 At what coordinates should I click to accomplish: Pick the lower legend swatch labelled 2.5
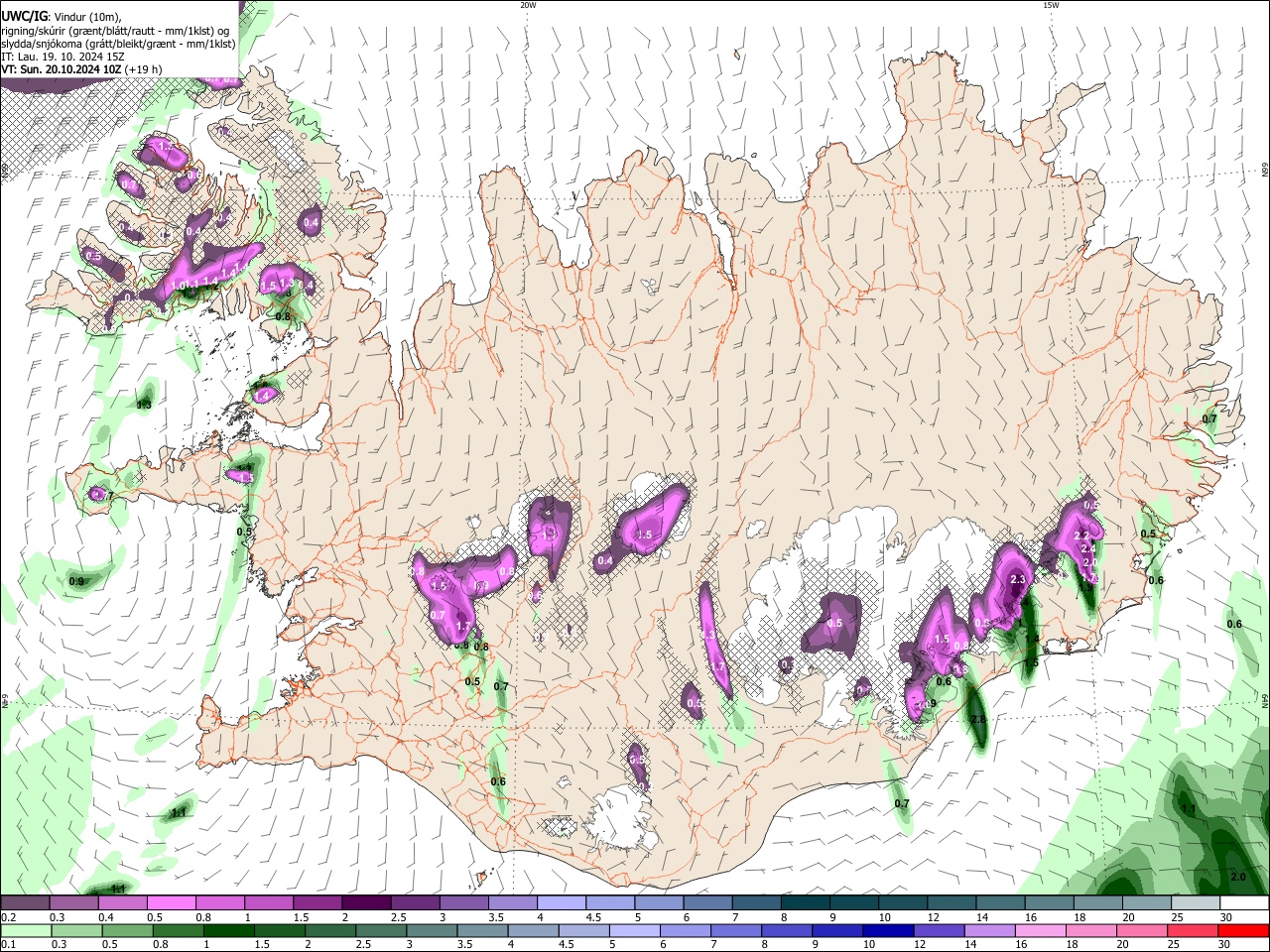[381, 931]
